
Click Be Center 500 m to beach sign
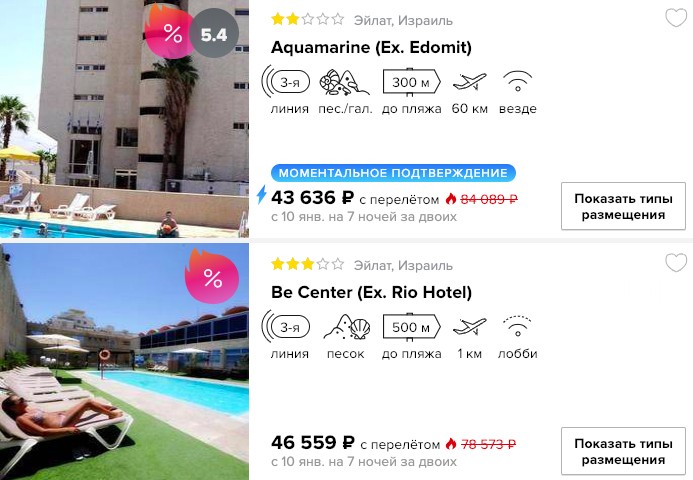coord(411,328)
